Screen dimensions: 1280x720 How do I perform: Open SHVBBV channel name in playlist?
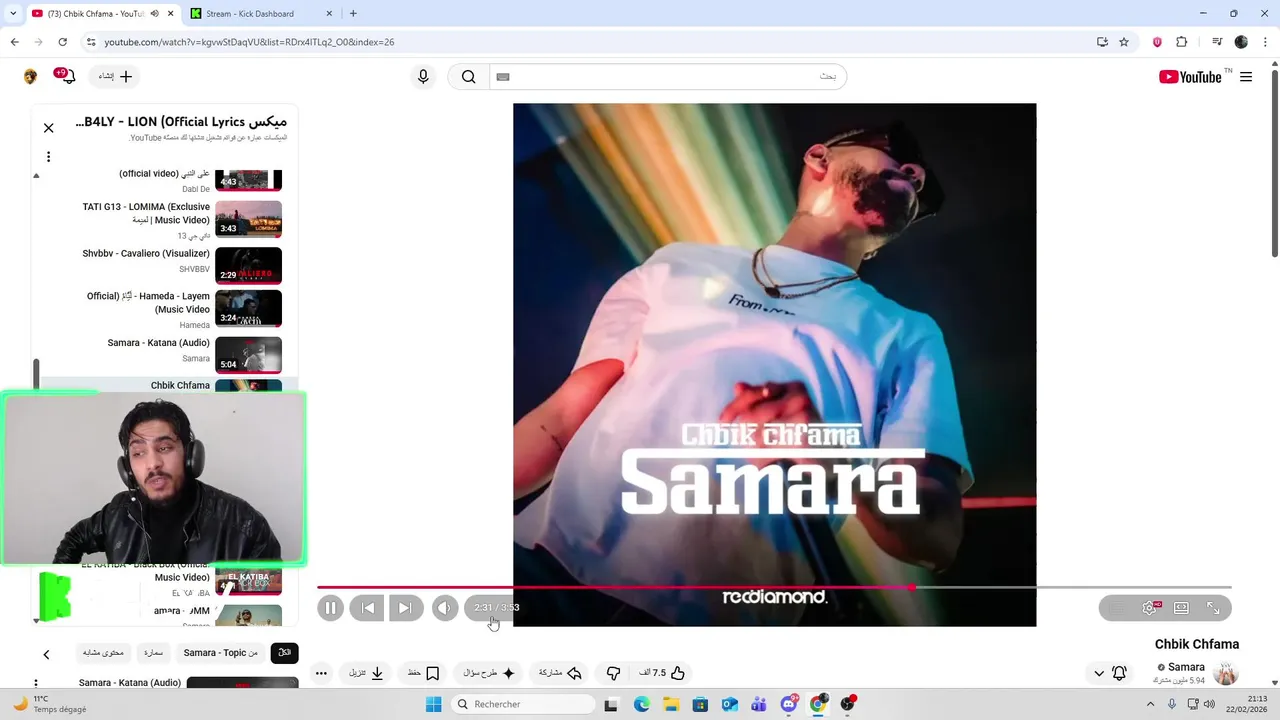(194, 270)
